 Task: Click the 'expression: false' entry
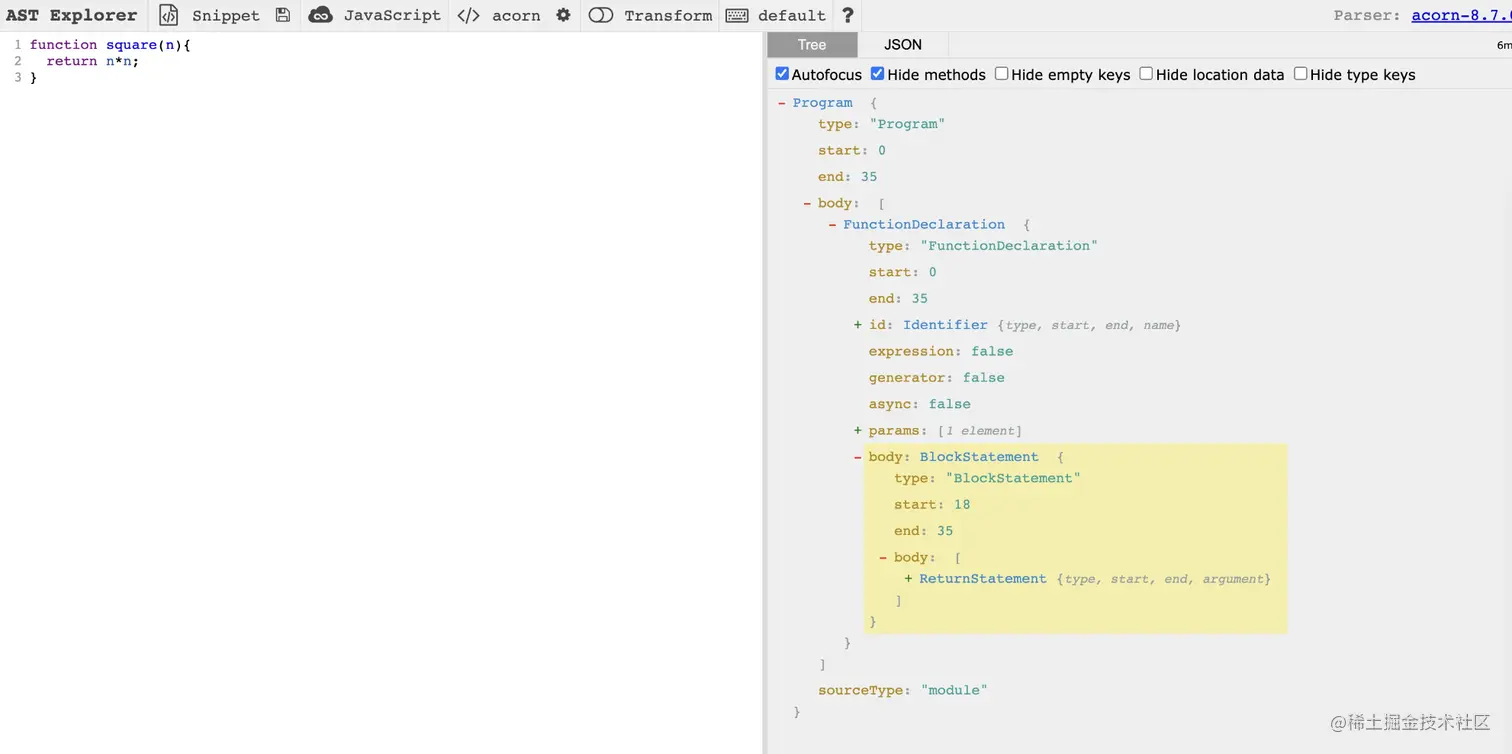tap(941, 351)
